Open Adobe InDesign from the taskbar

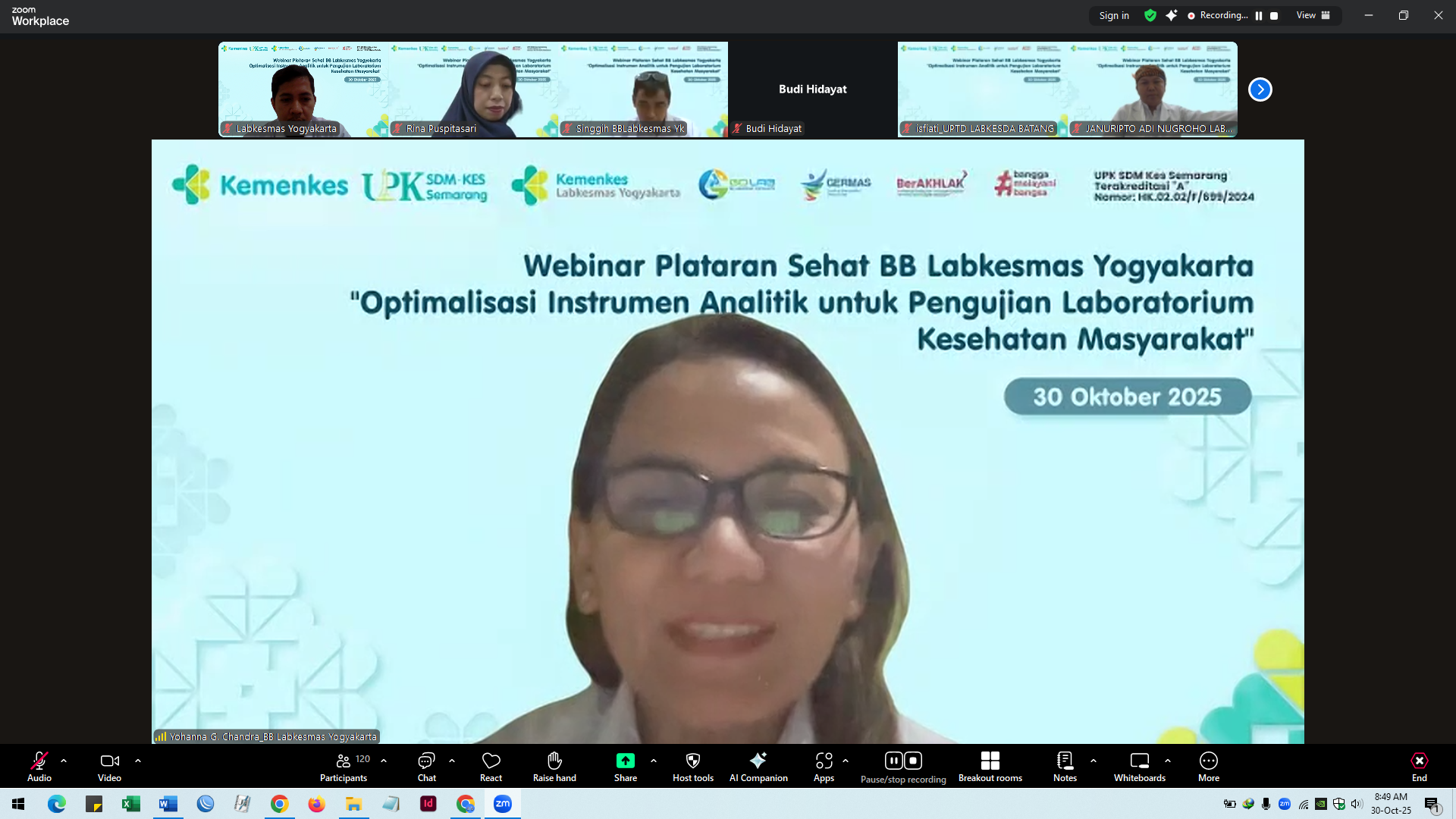point(428,804)
